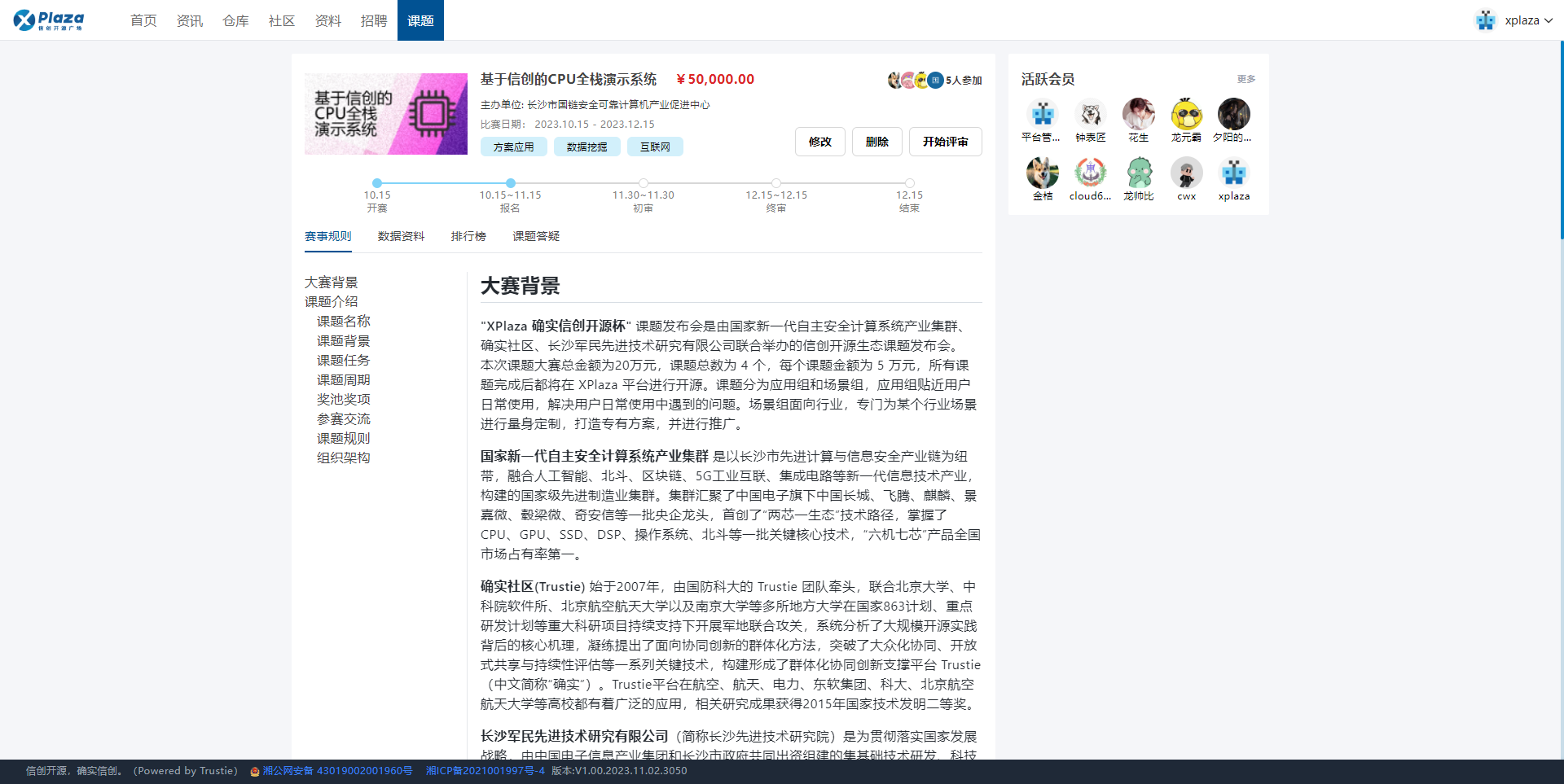This screenshot has height=784, width=1564.
Task: Click 龙元霸 member avatar
Action: [1186, 115]
